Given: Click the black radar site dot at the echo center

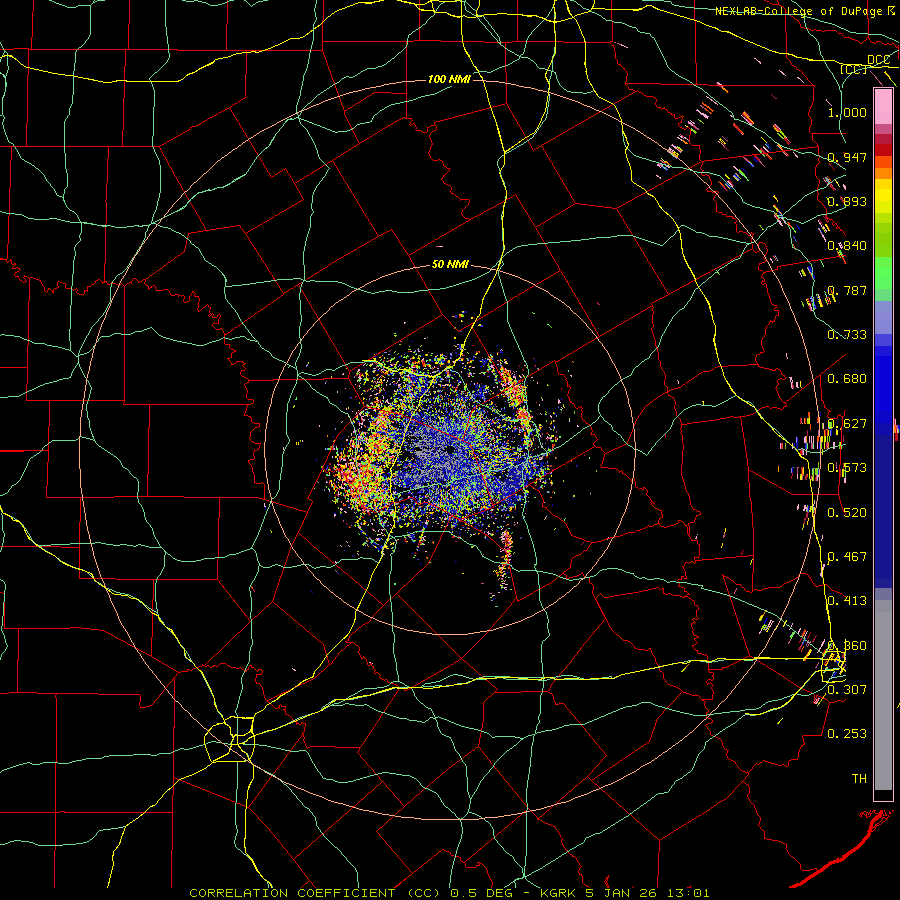Looking at the screenshot, I should (x=451, y=450).
